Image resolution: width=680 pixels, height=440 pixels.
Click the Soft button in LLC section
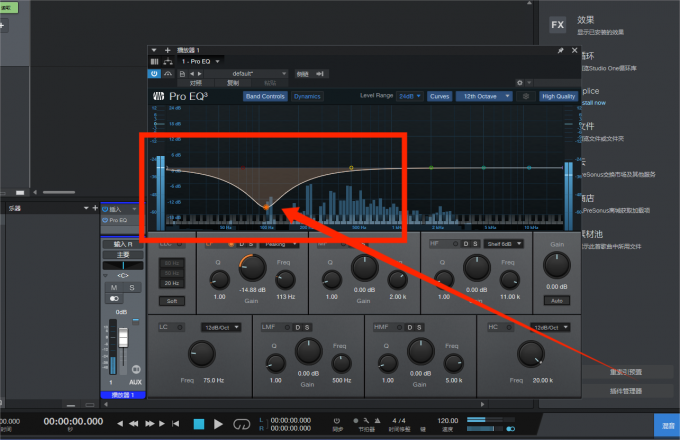click(x=172, y=301)
